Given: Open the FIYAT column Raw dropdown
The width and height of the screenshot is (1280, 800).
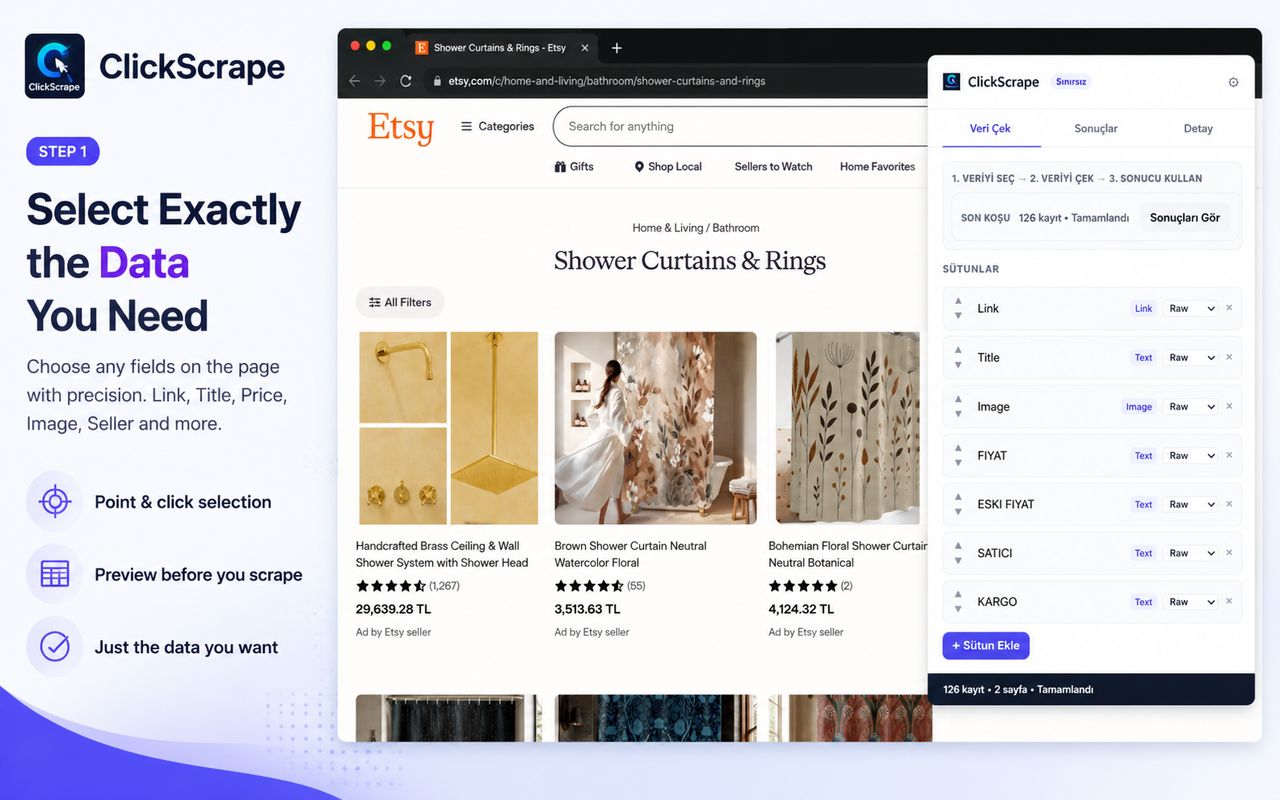Looking at the screenshot, I should [1191, 456].
